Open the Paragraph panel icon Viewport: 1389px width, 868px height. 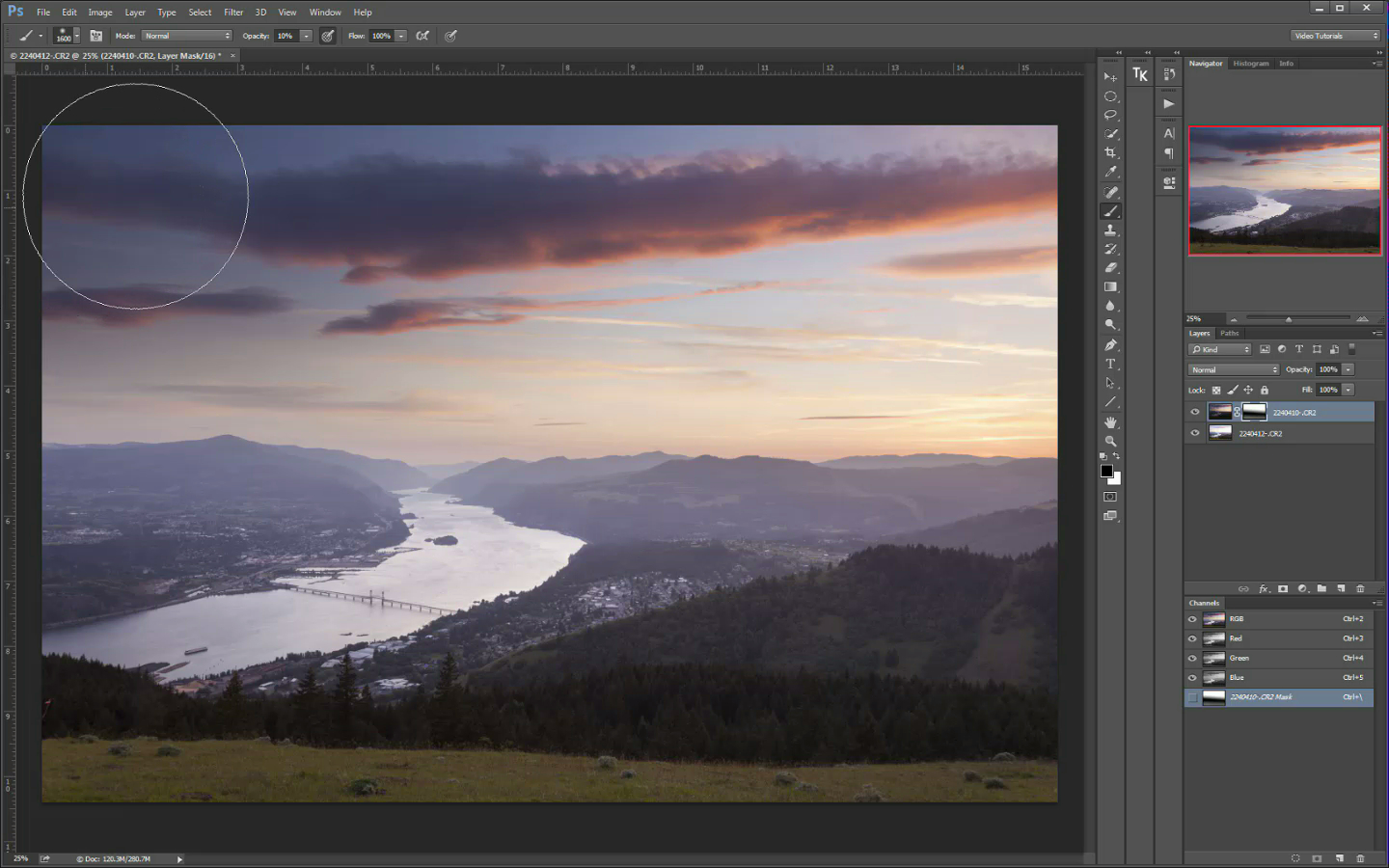1169,153
